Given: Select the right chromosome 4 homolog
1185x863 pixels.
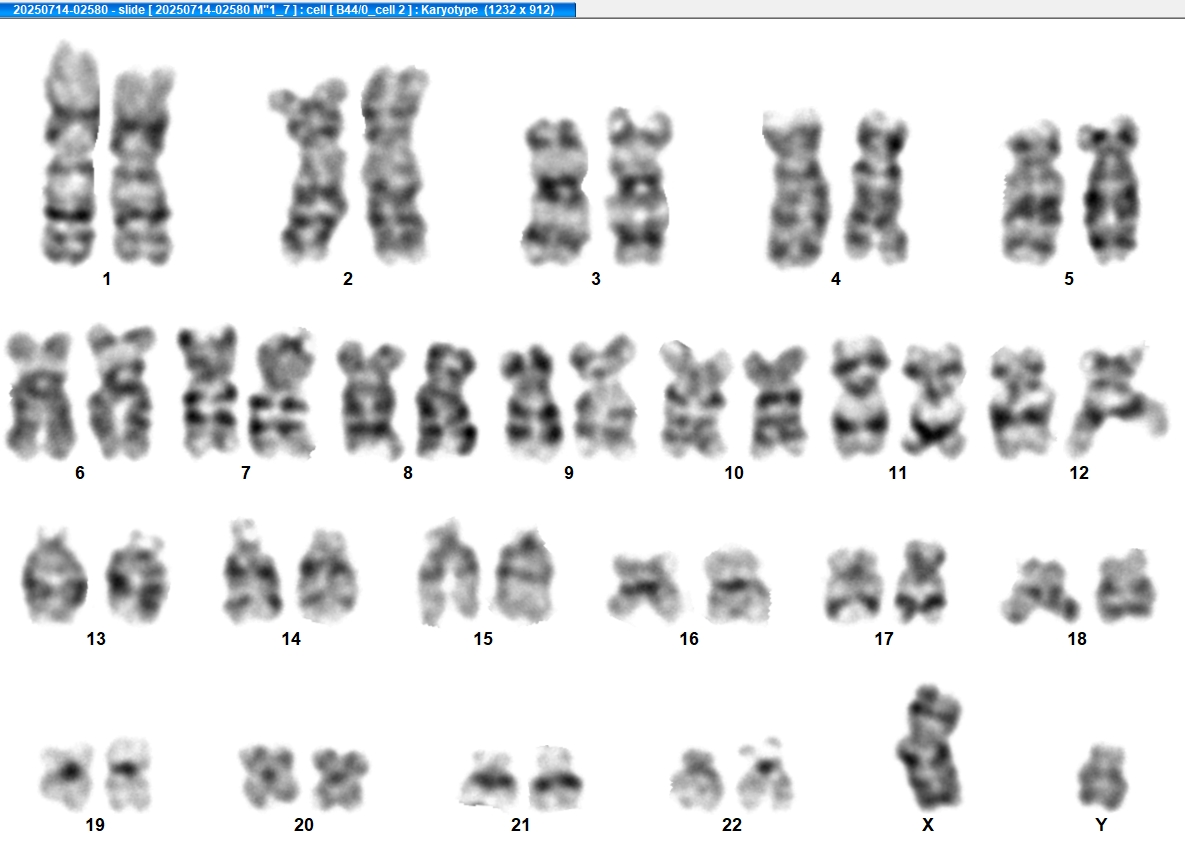Looking at the screenshot, I should pos(877,187).
